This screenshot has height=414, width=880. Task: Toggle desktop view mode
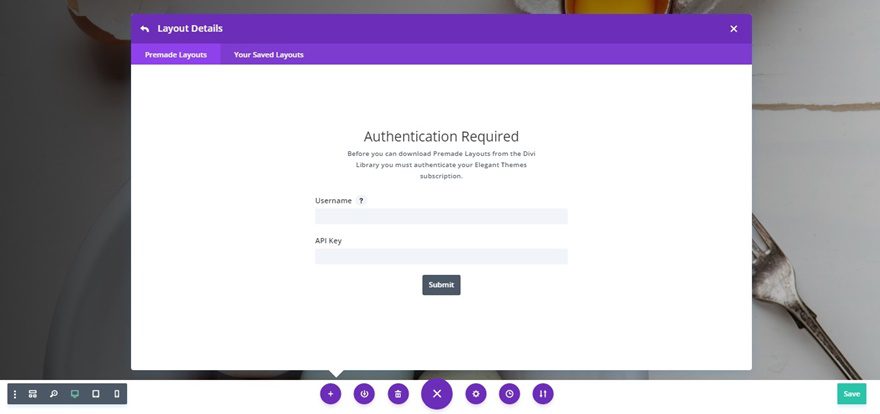click(x=75, y=394)
